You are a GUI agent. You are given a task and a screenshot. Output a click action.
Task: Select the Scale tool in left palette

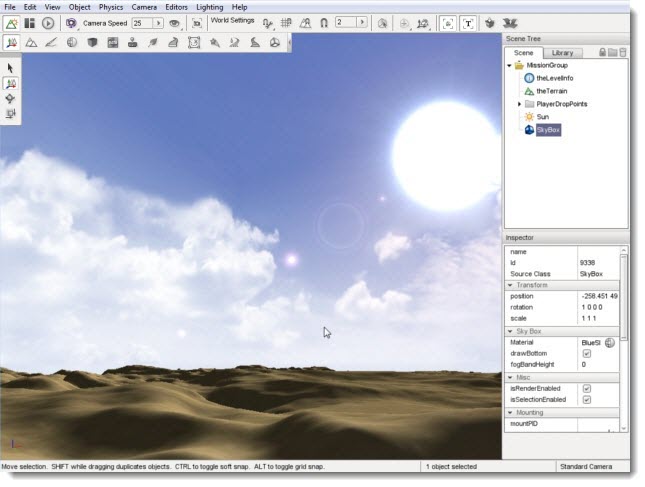(x=10, y=113)
